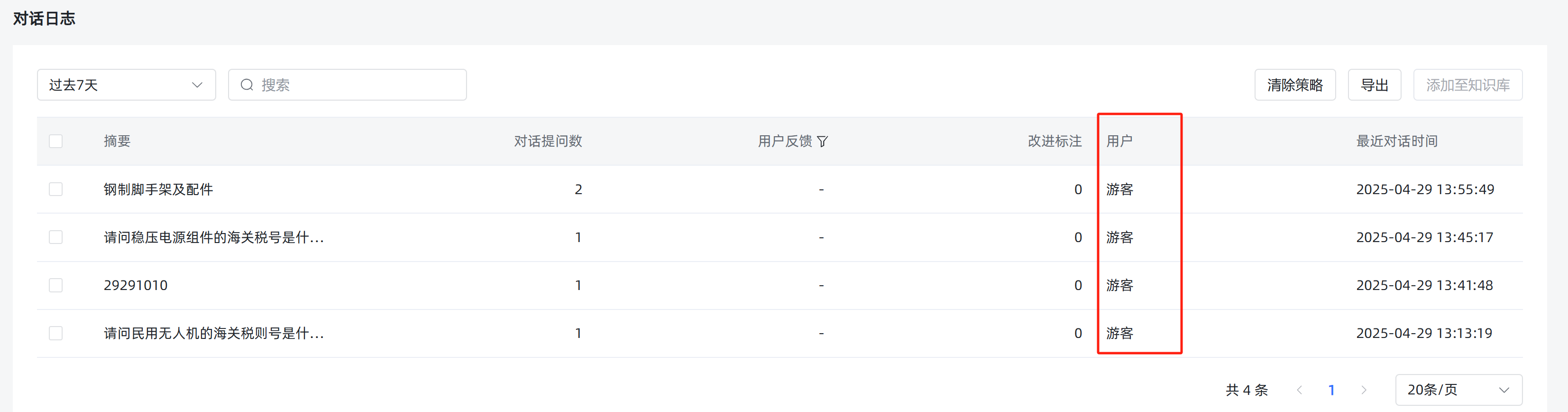Select page number 1
The width and height of the screenshot is (1568, 412).
pos(1331,390)
